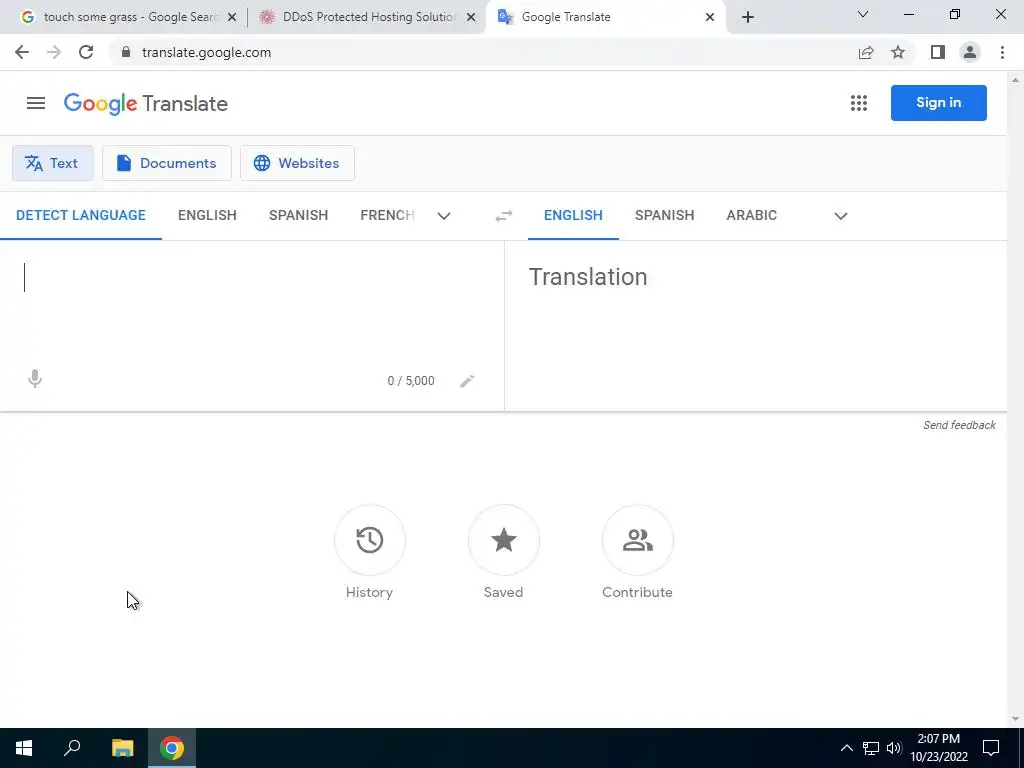Screen dimensions: 1024x768
Task: Click the microphone voice input icon
Action: pos(35,379)
